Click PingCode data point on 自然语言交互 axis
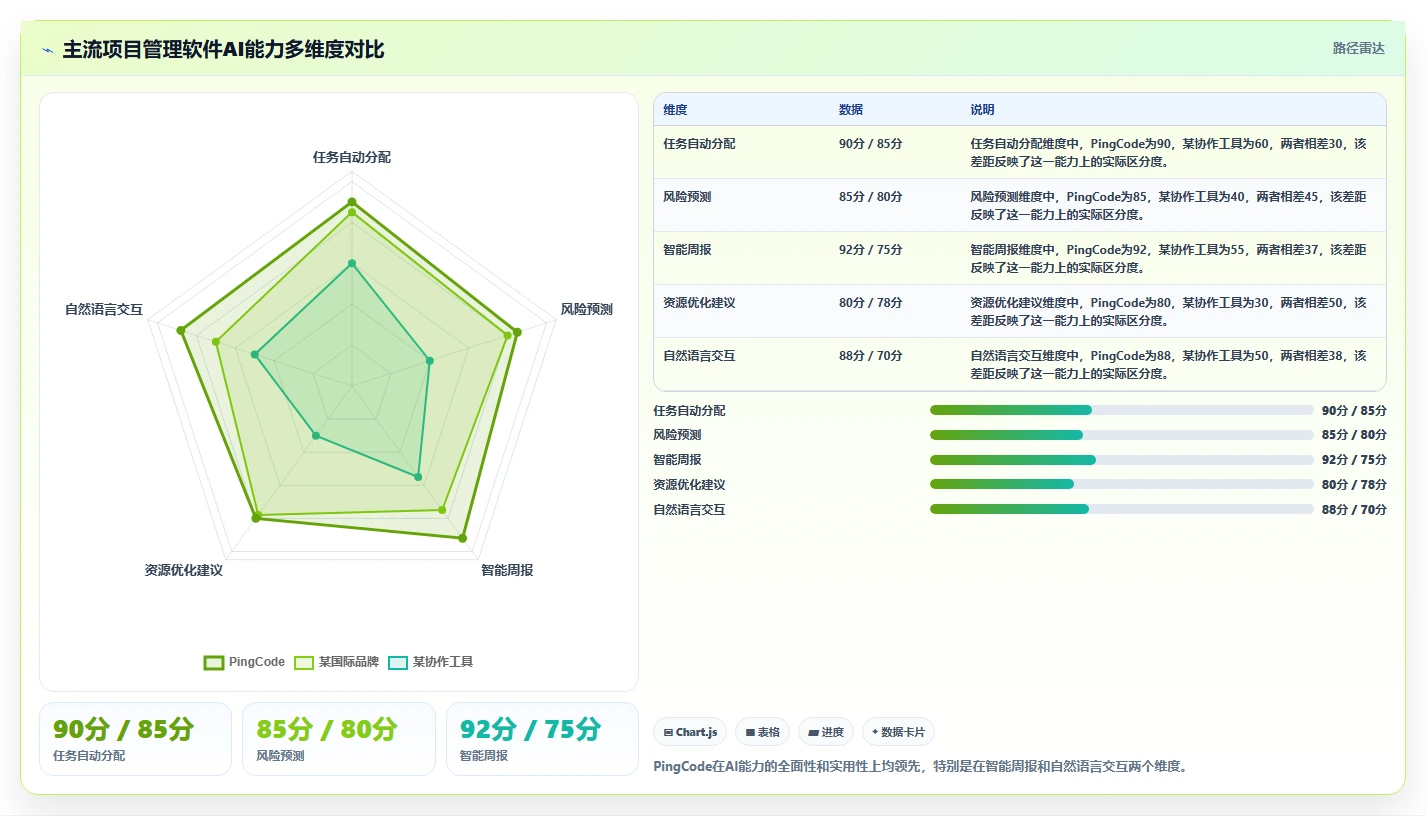The height and width of the screenshot is (816, 1426). (181, 330)
